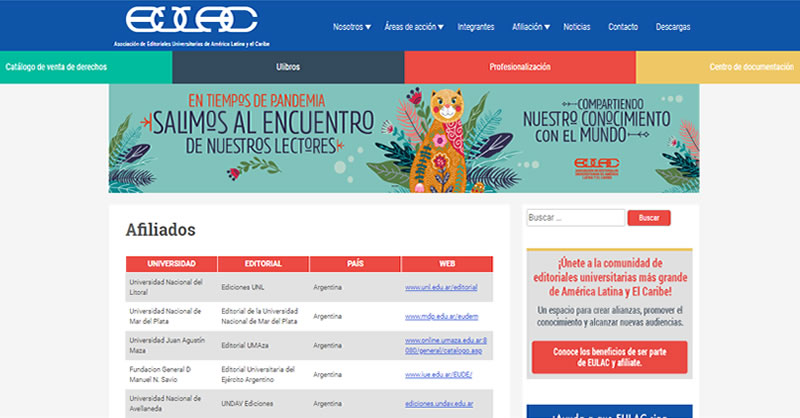Expand the Afiliación dropdown menu
Viewport: 800px width, 418px height.
pos(531,27)
